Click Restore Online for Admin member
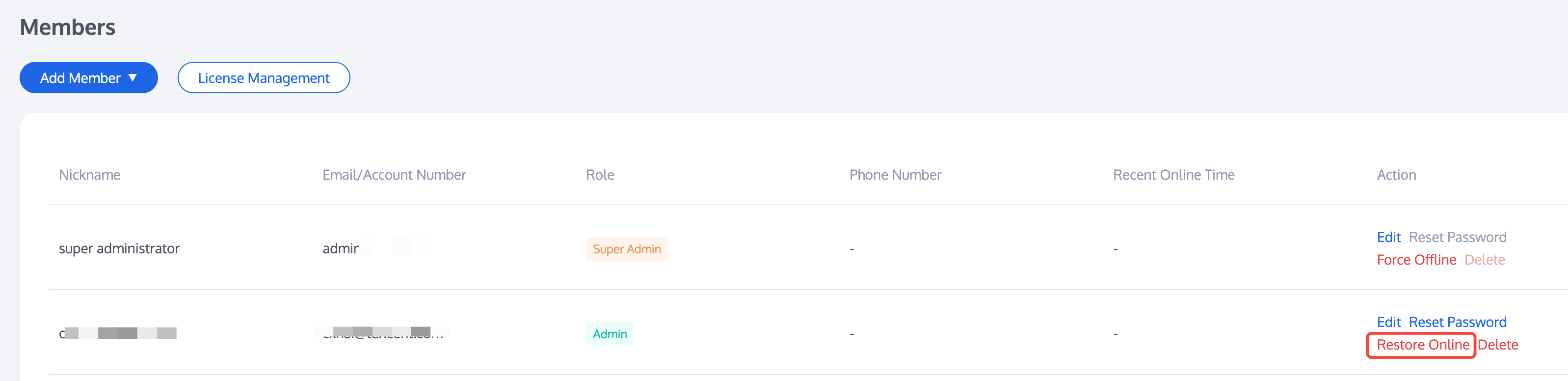This screenshot has width=1568, height=381. coord(1423,345)
